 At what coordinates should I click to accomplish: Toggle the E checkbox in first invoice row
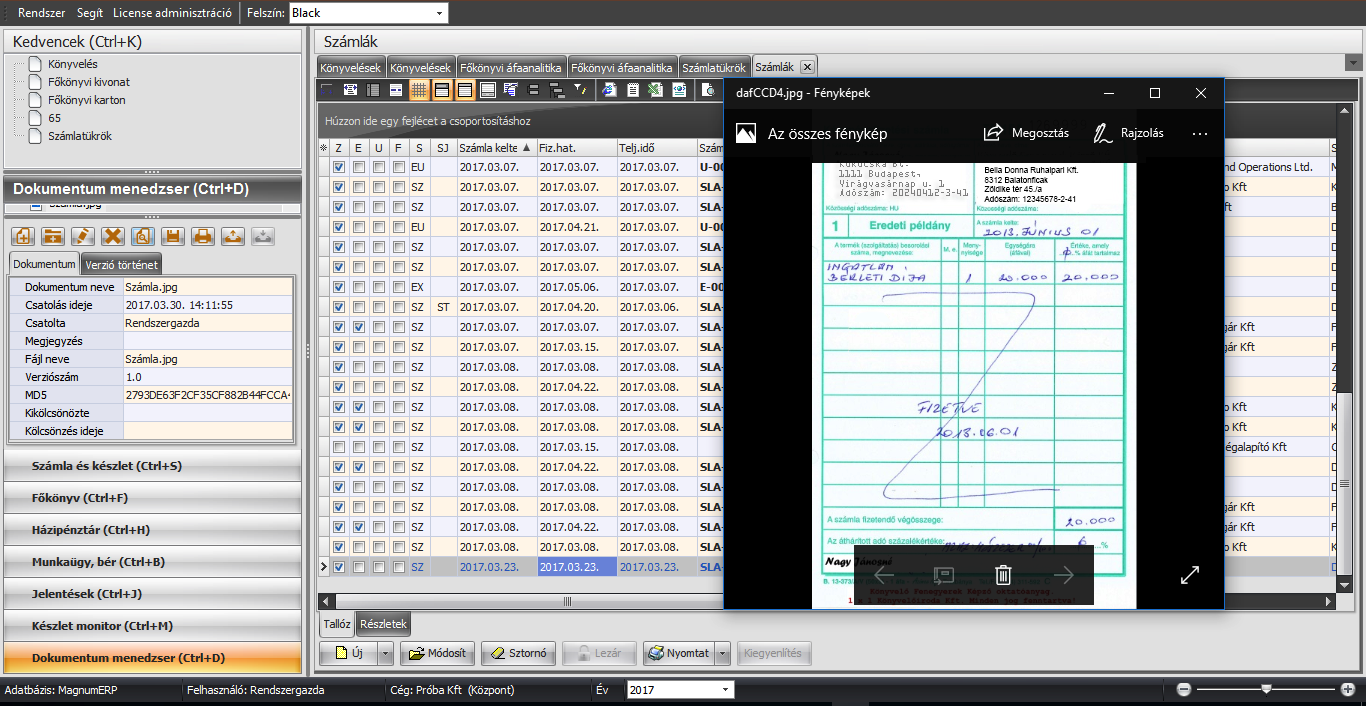coord(359,167)
